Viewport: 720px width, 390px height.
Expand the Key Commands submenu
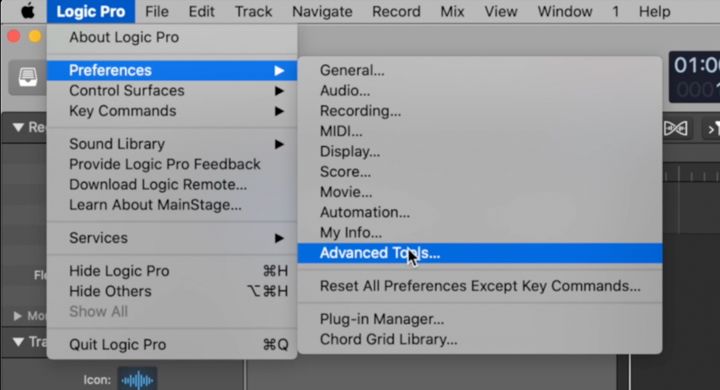[172, 111]
